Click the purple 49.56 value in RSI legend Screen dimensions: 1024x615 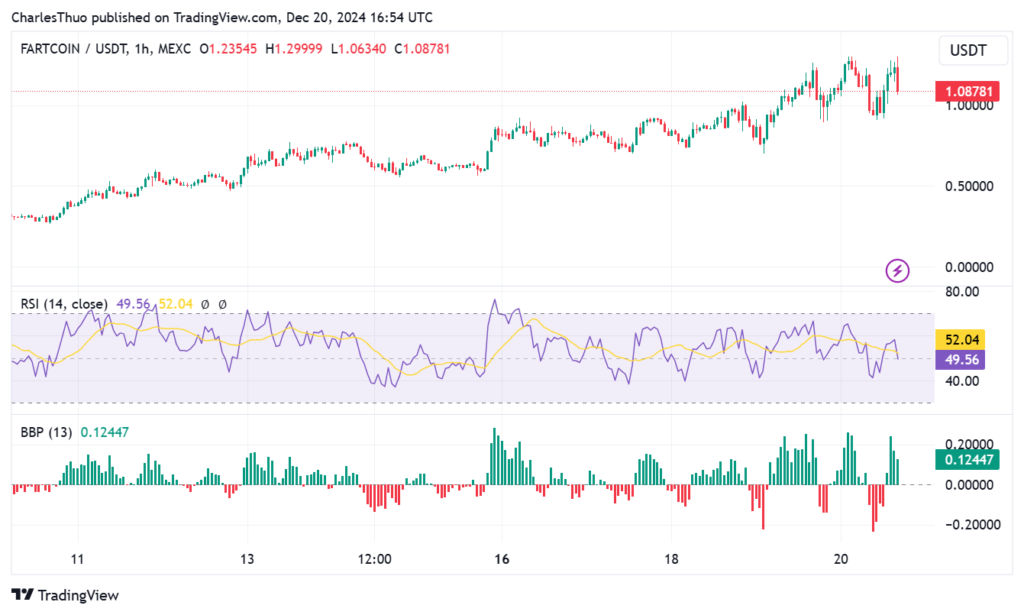point(133,304)
